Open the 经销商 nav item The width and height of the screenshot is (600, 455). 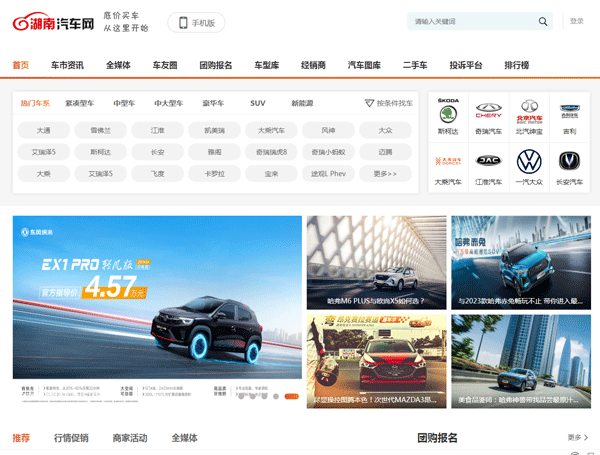(x=313, y=65)
